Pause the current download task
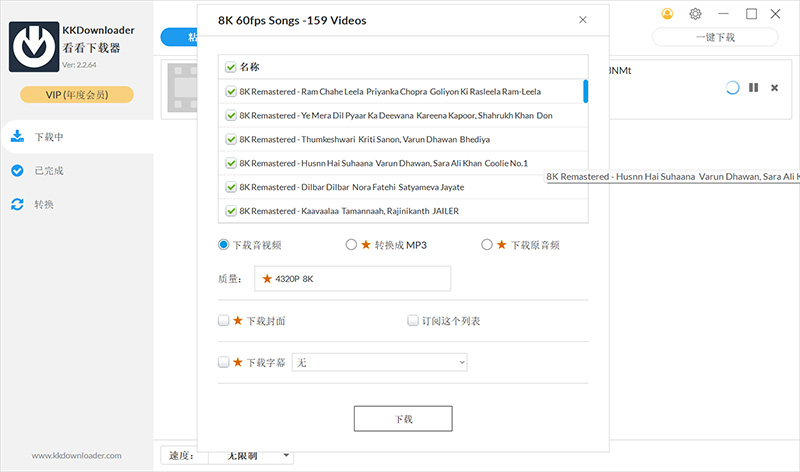 753,88
